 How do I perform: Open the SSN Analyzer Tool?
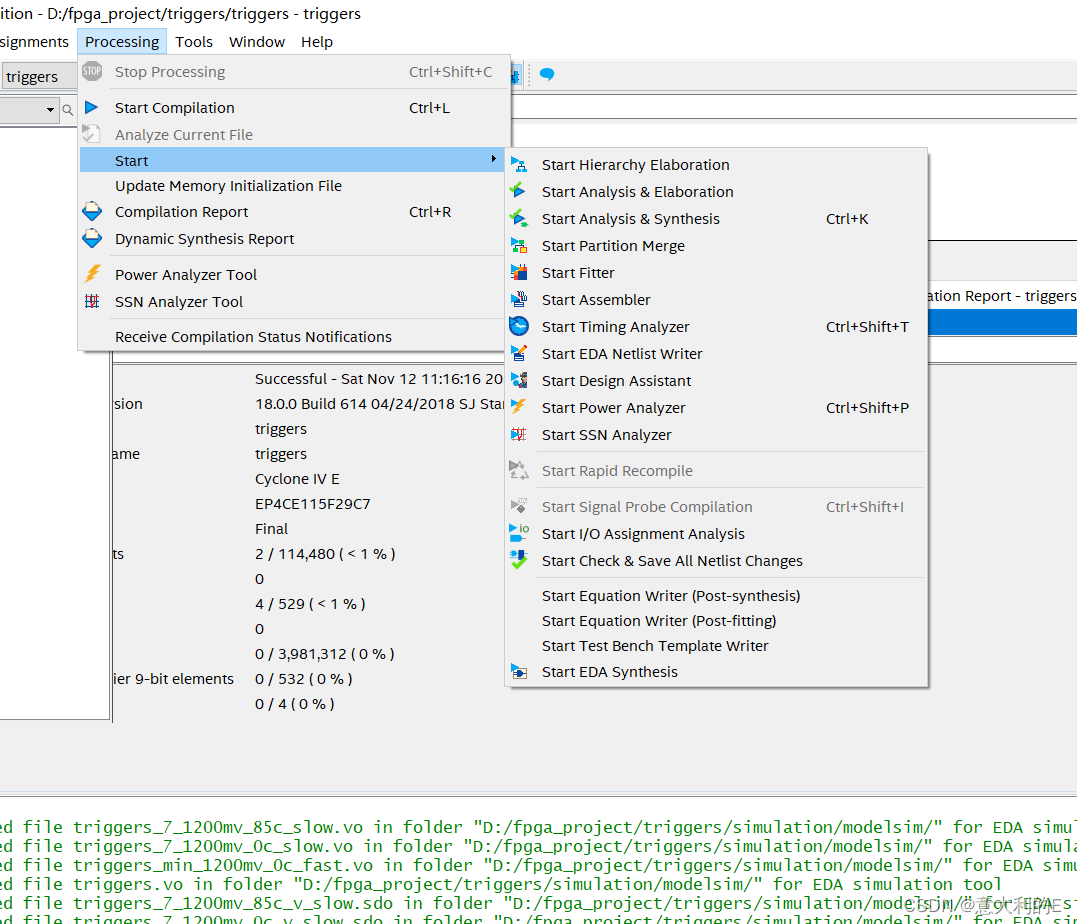tap(178, 301)
